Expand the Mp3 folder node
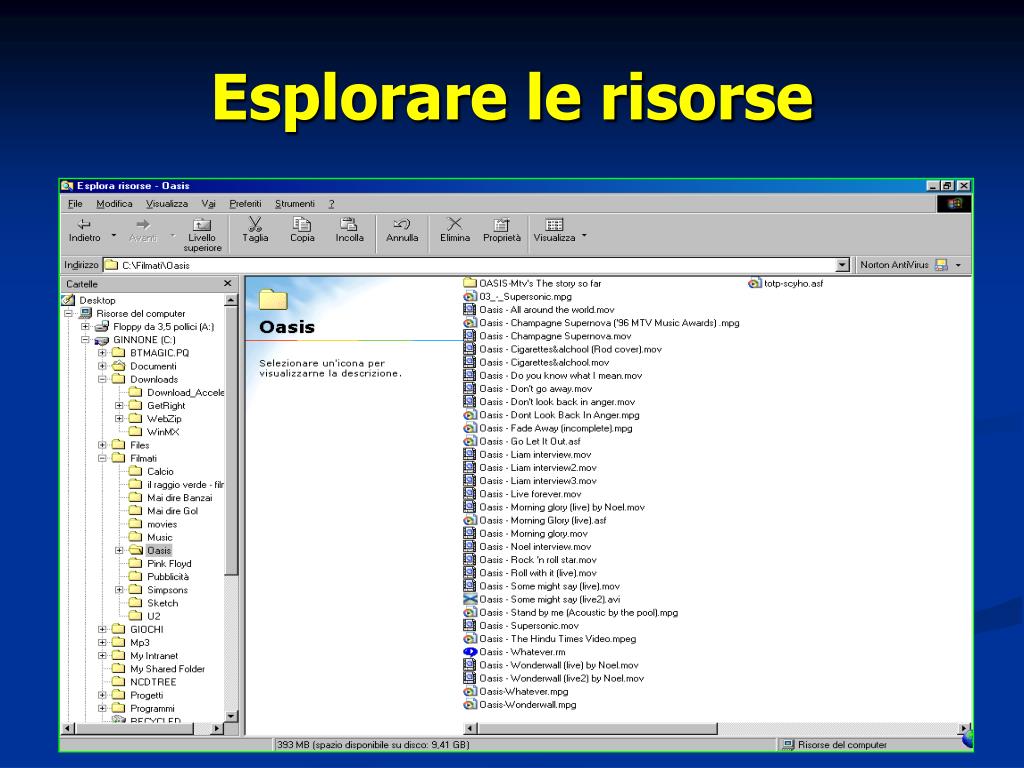Screen dimensions: 1024x768 click(x=102, y=643)
